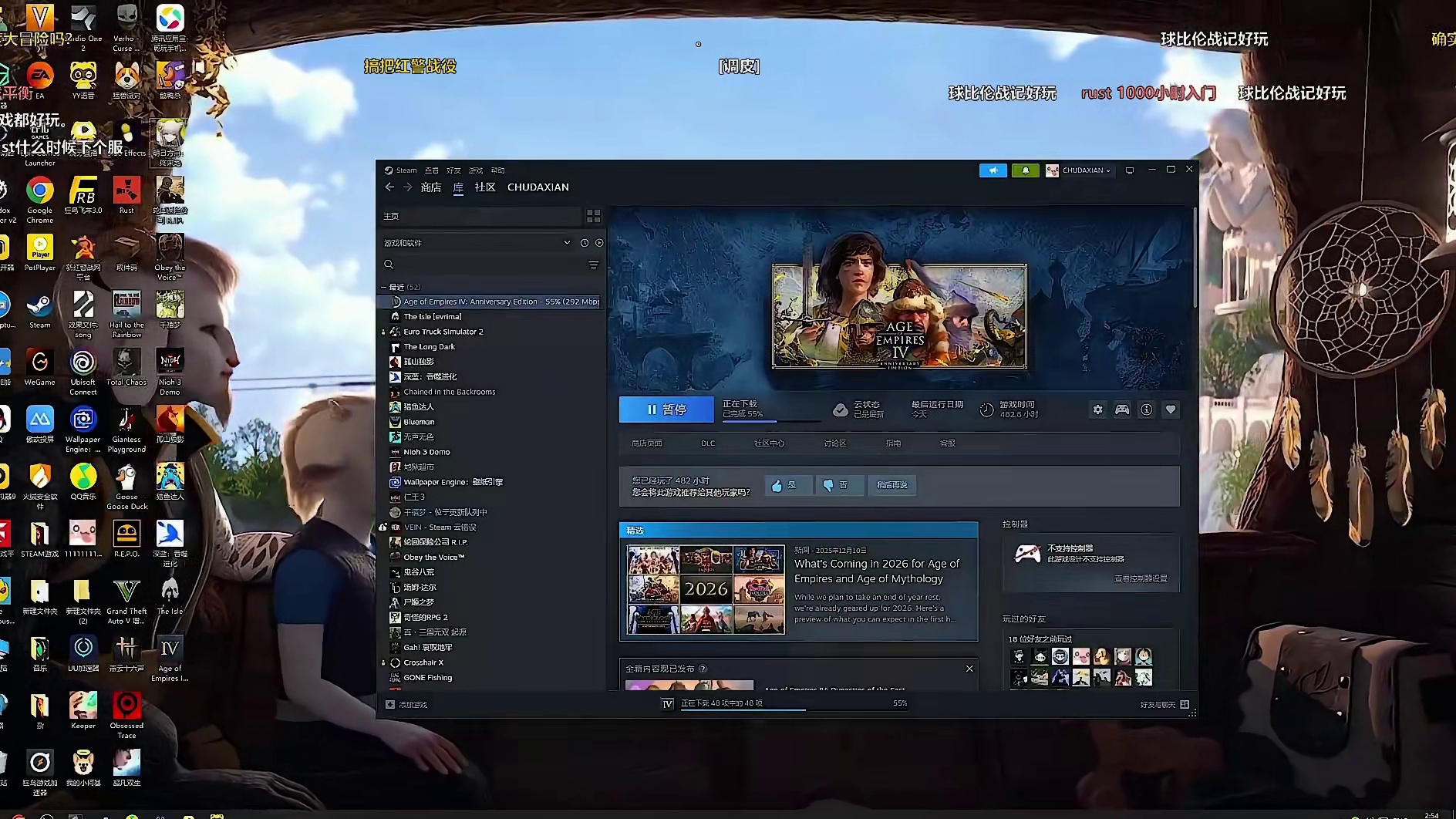Image resolution: width=1456 pixels, height=819 pixels.
Task: Expand the games and software dropdown
Action: [567, 243]
